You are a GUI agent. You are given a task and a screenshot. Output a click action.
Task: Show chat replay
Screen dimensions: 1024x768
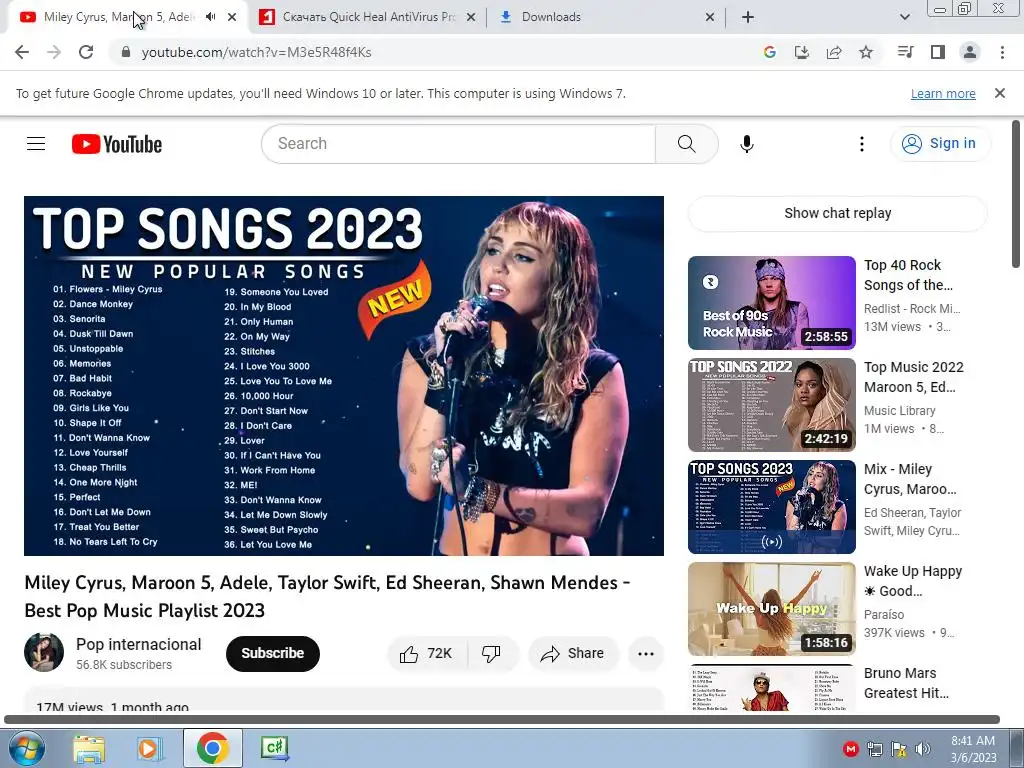coord(837,214)
